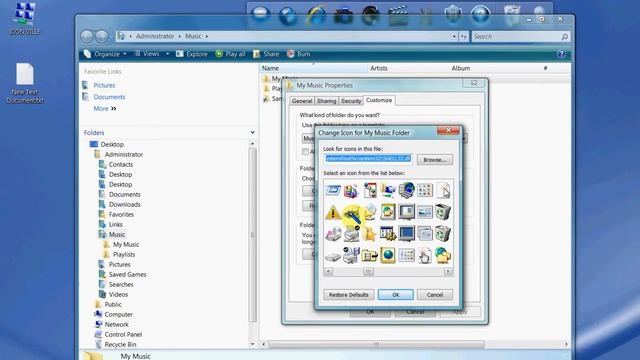
Task: Go back with Explorer's back arrow
Action: (x=87, y=36)
